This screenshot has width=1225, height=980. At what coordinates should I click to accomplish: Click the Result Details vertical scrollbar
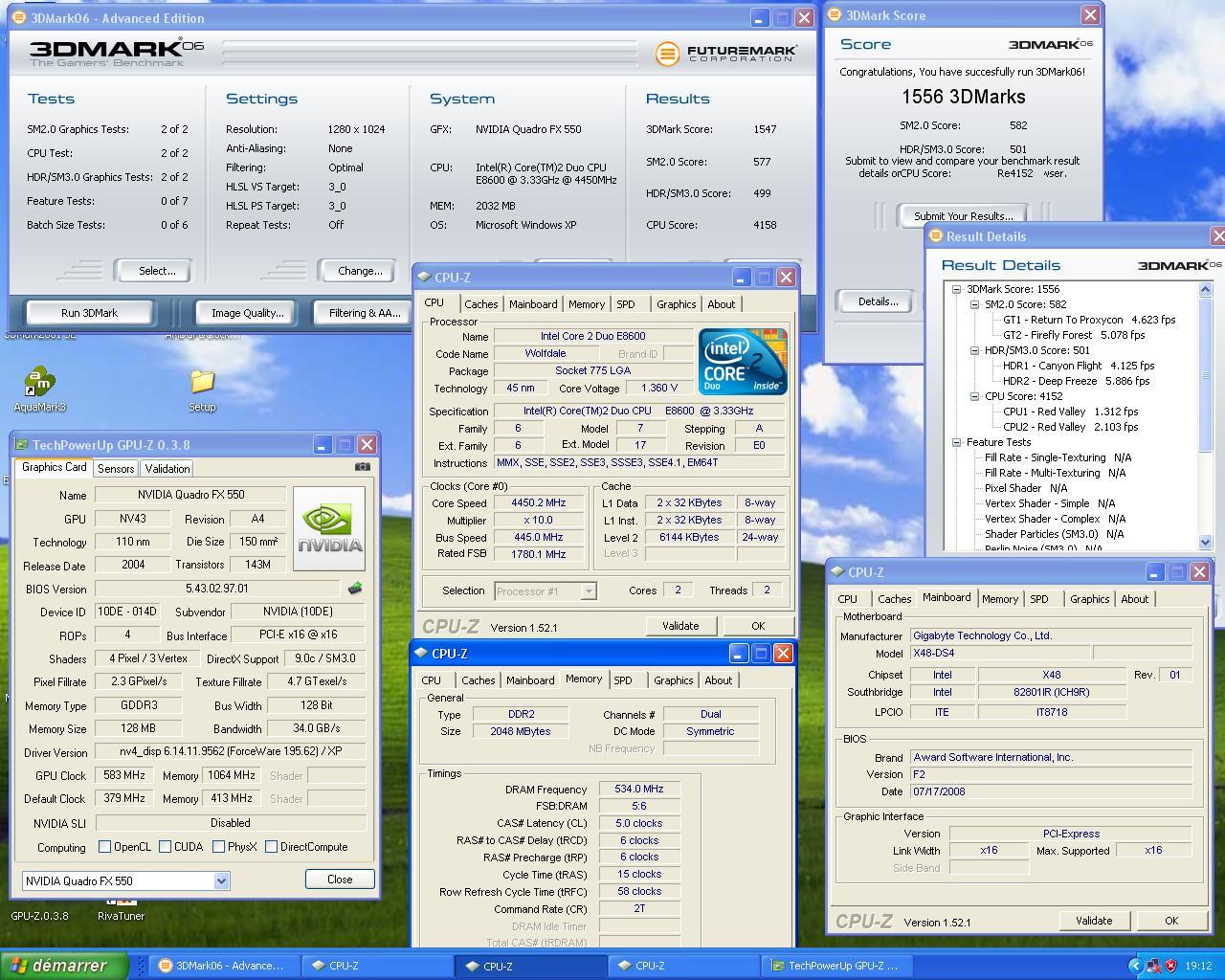click(1205, 416)
